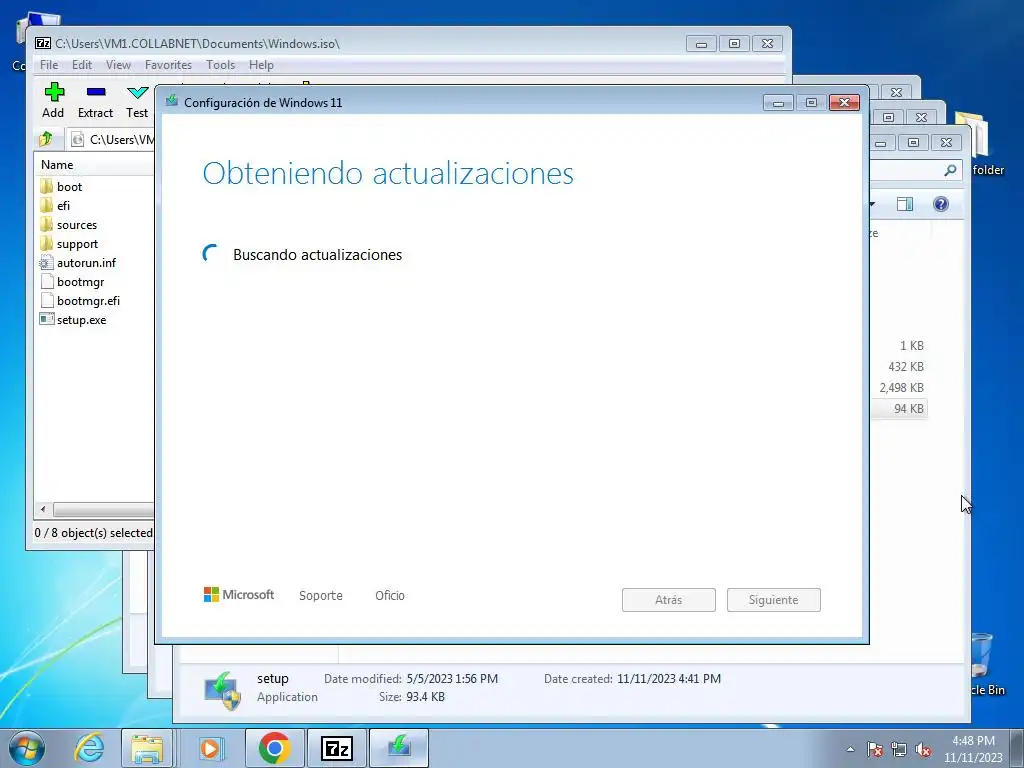The height and width of the screenshot is (768, 1024).
Task: Click the Add button in 7-Zip toolbar
Action: click(x=54, y=101)
